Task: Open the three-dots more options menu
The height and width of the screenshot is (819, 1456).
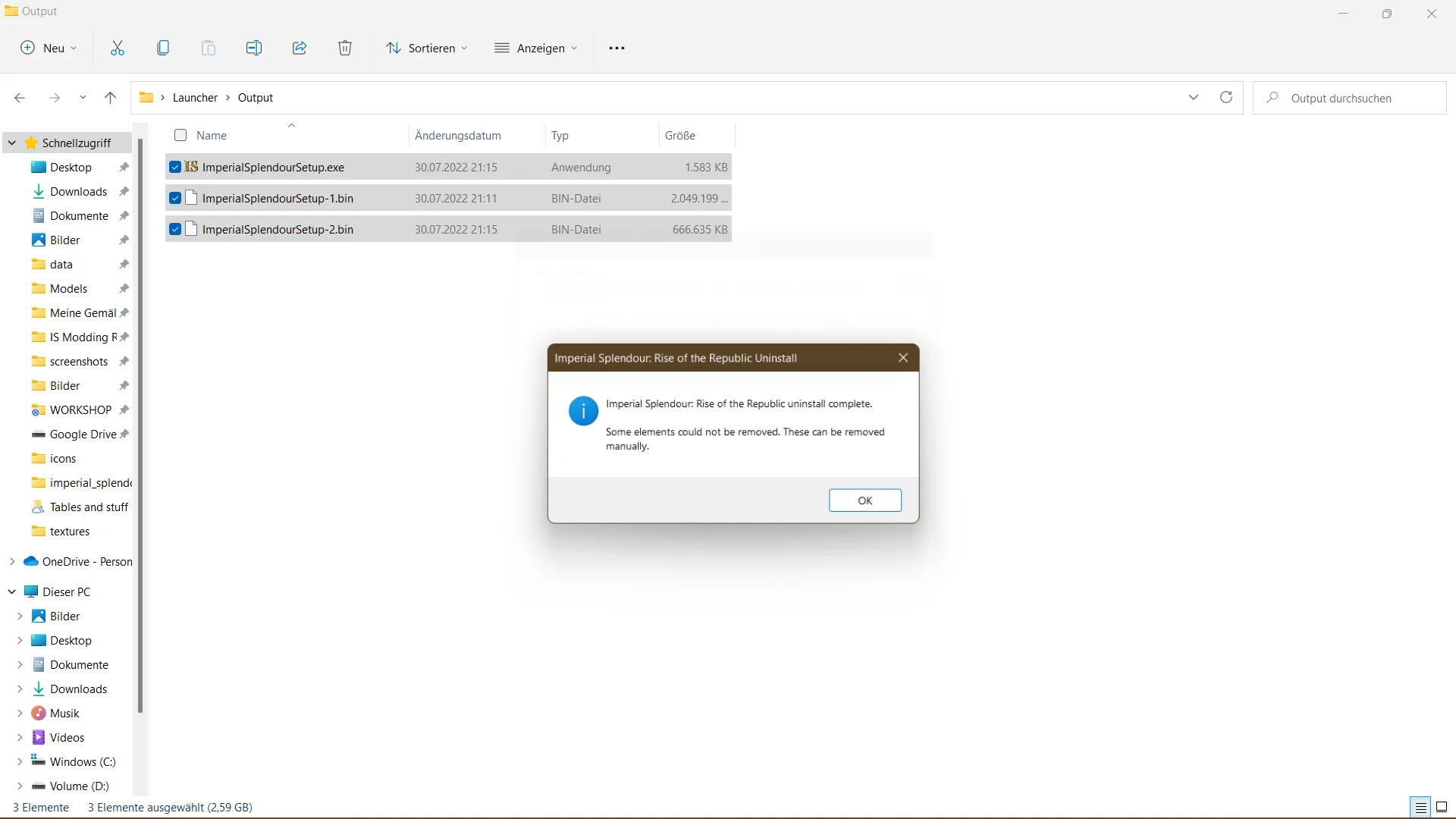Action: click(x=617, y=49)
